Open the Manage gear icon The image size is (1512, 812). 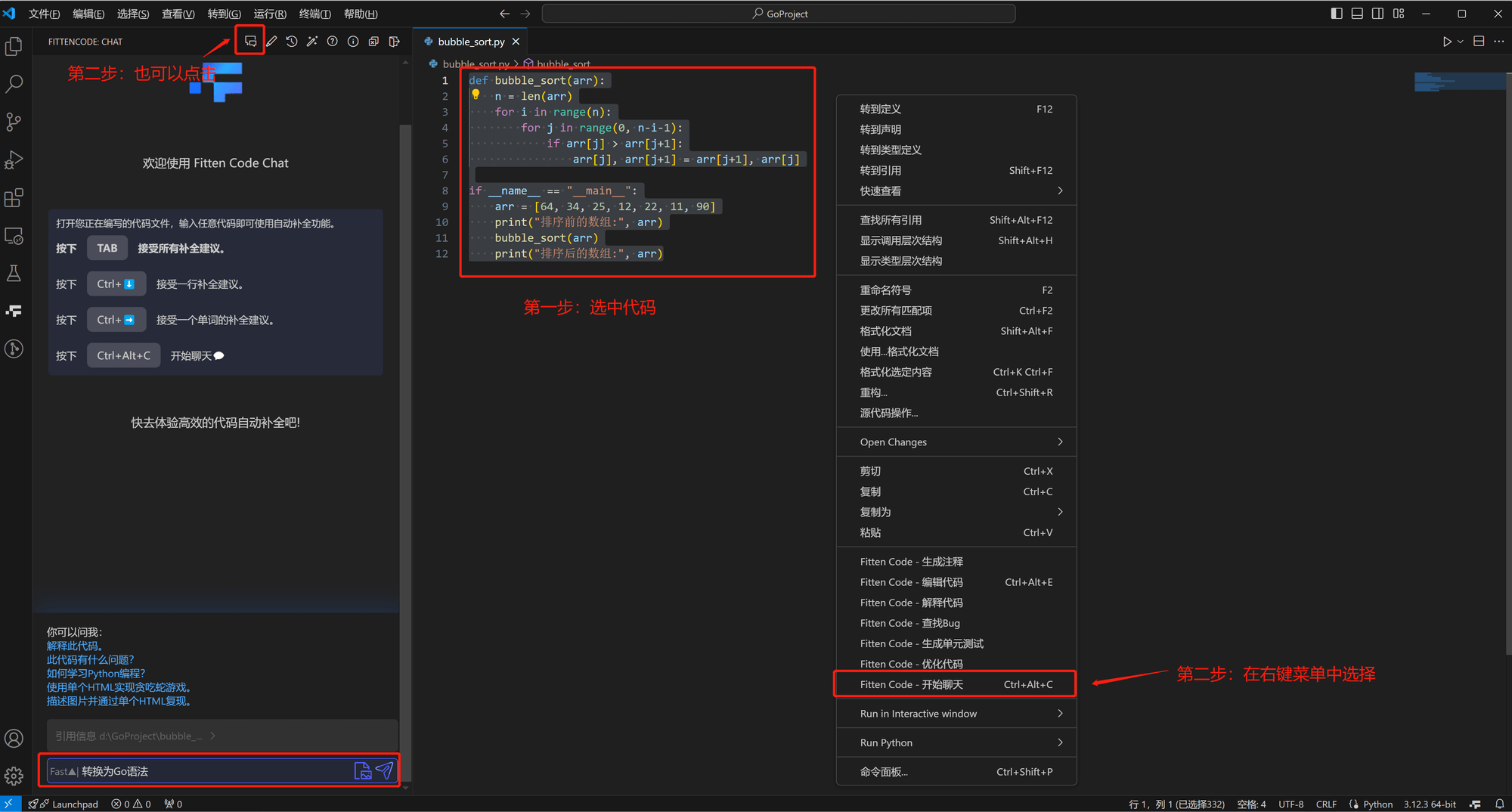[x=14, y=776]
